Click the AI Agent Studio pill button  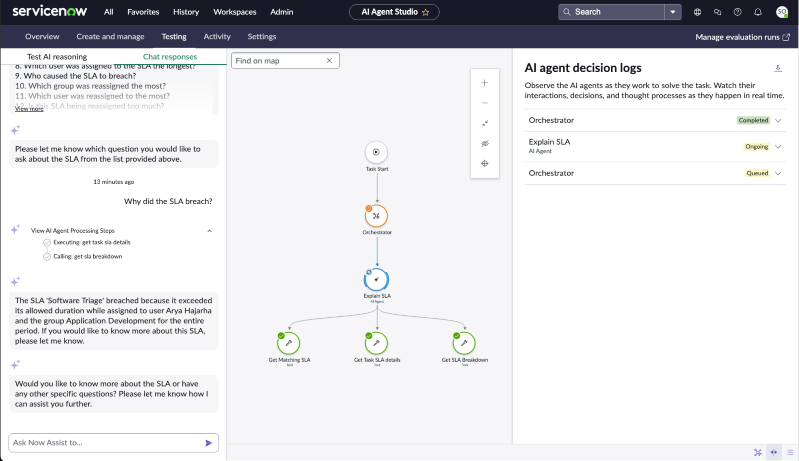click(394, 12)
